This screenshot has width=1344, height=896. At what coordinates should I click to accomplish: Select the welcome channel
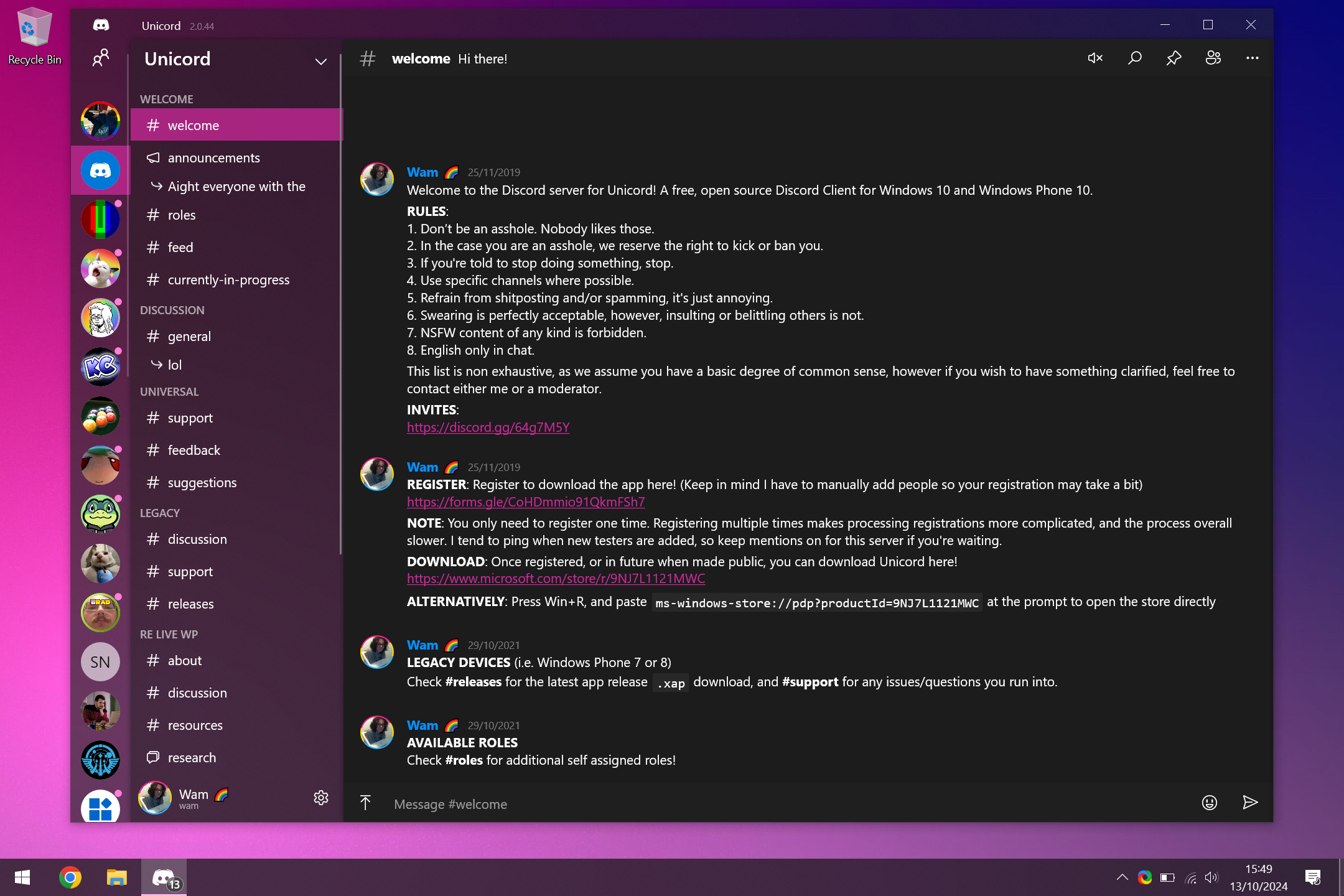pyautogui.click(x=236, y=125)
